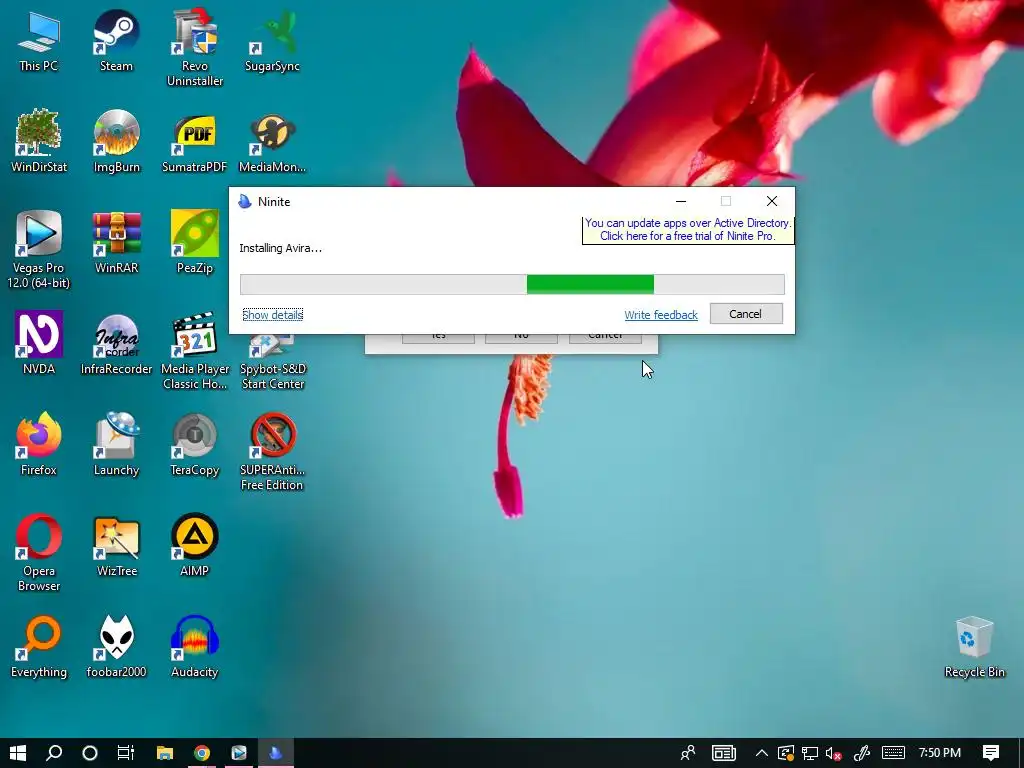The image size is (1024, 768).
Task: Click the PeaZip desktop shortcut
Action: 195,242
